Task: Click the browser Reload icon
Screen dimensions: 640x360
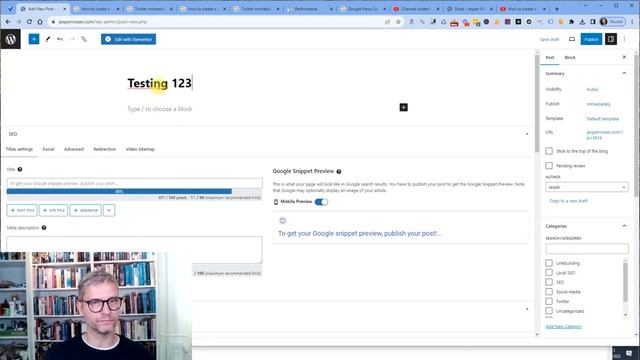Action: coord(29,22)
